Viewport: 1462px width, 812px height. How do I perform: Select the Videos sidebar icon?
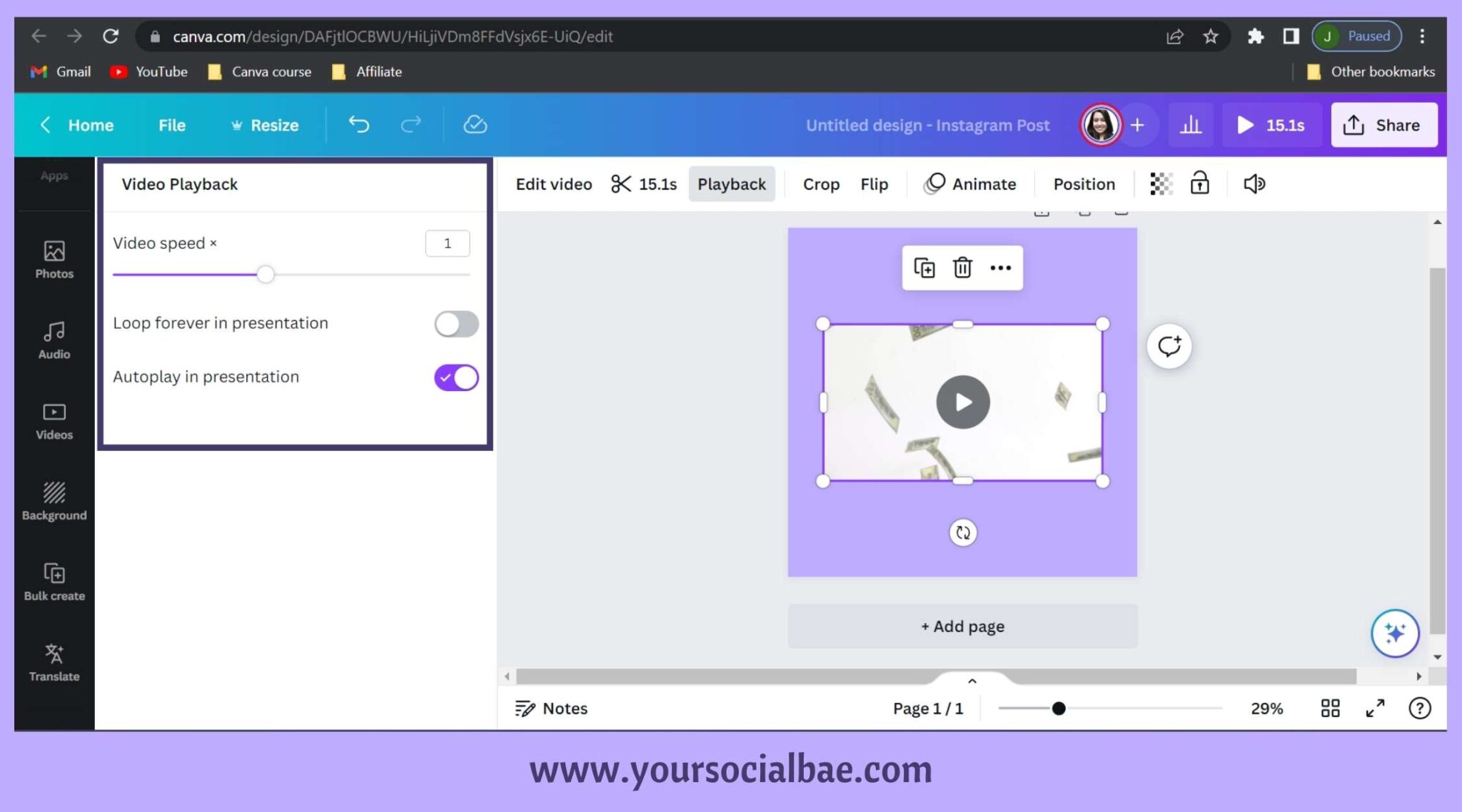coord(54,421)
